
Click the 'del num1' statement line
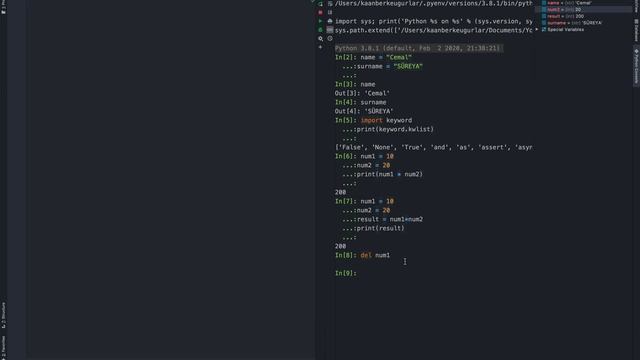click(375, 255)
